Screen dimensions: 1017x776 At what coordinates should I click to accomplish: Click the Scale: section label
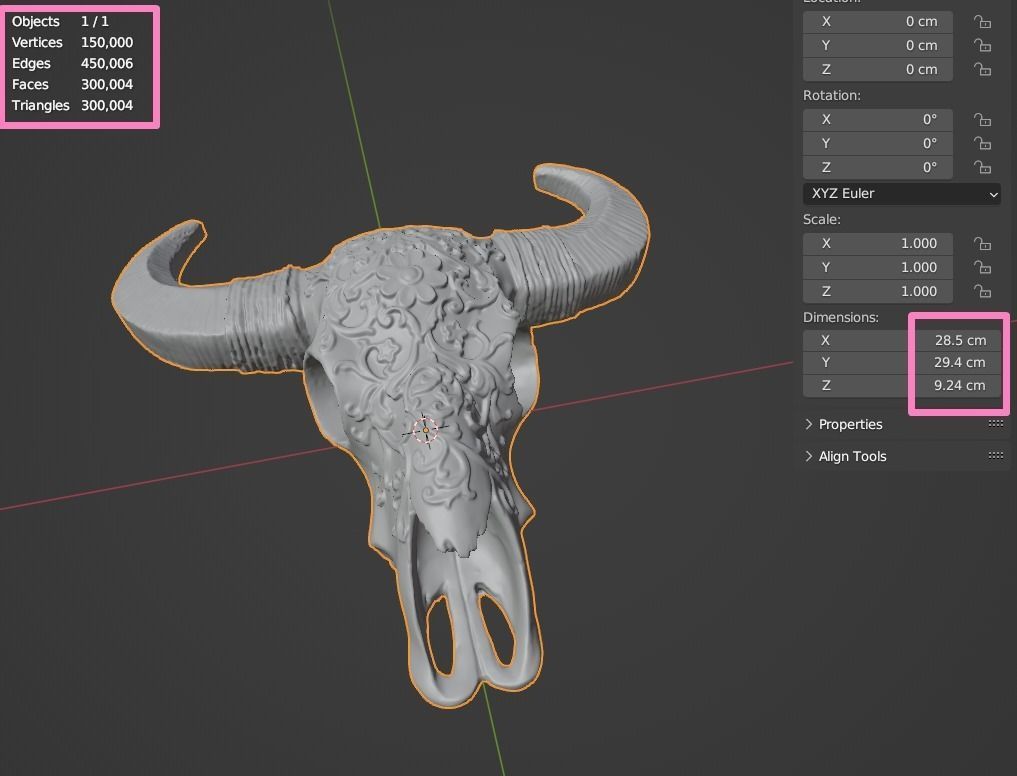click(821, 219)
